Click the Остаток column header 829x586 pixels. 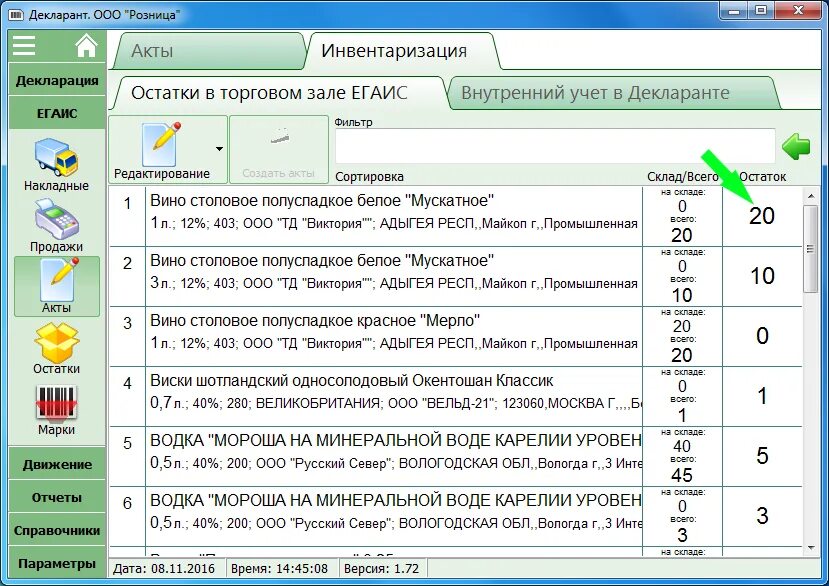(762, 177)
